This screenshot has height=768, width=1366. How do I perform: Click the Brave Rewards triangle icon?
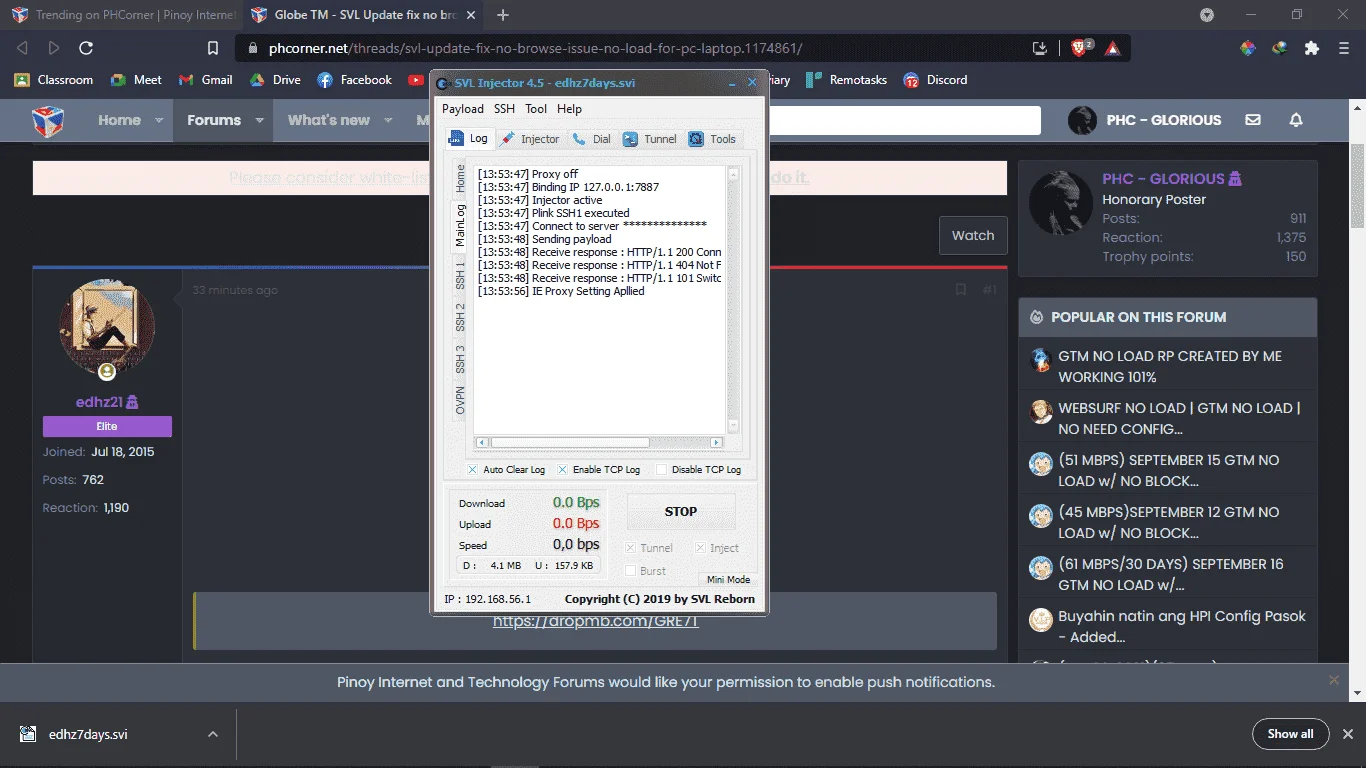pos(1113,48)
